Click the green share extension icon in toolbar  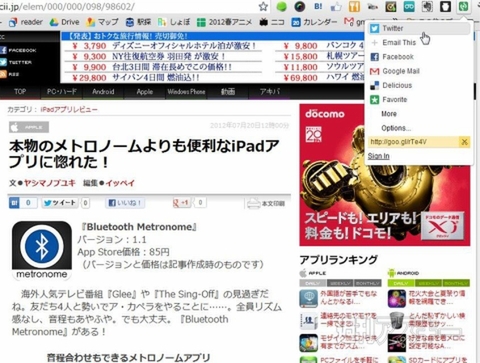tap(463, 6)
